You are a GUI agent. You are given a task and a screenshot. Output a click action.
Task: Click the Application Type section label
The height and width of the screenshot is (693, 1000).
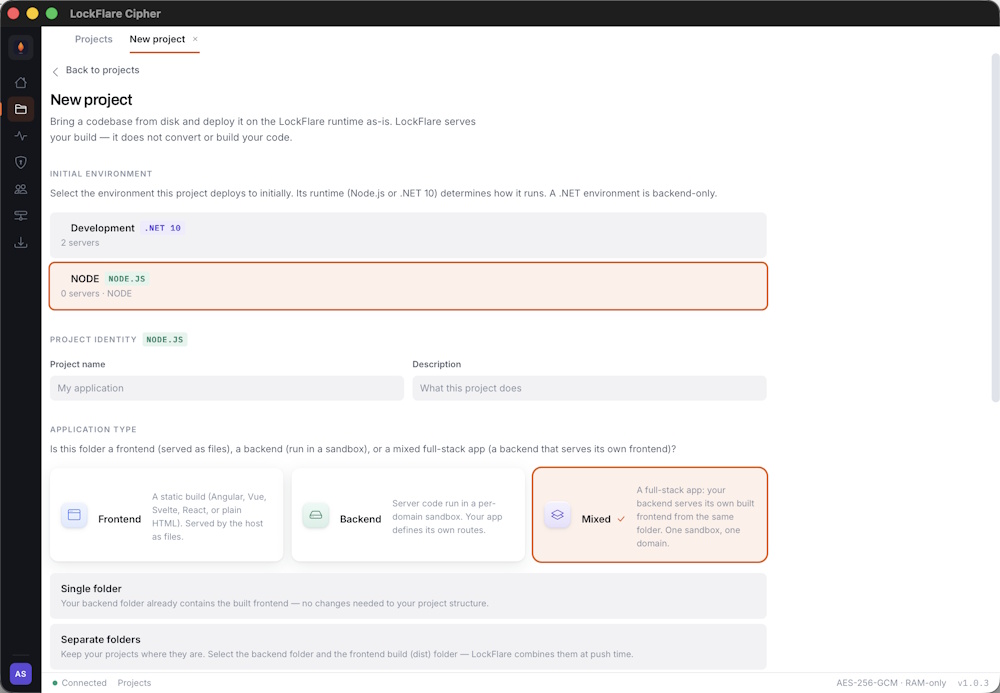click(x=93, y=429)
